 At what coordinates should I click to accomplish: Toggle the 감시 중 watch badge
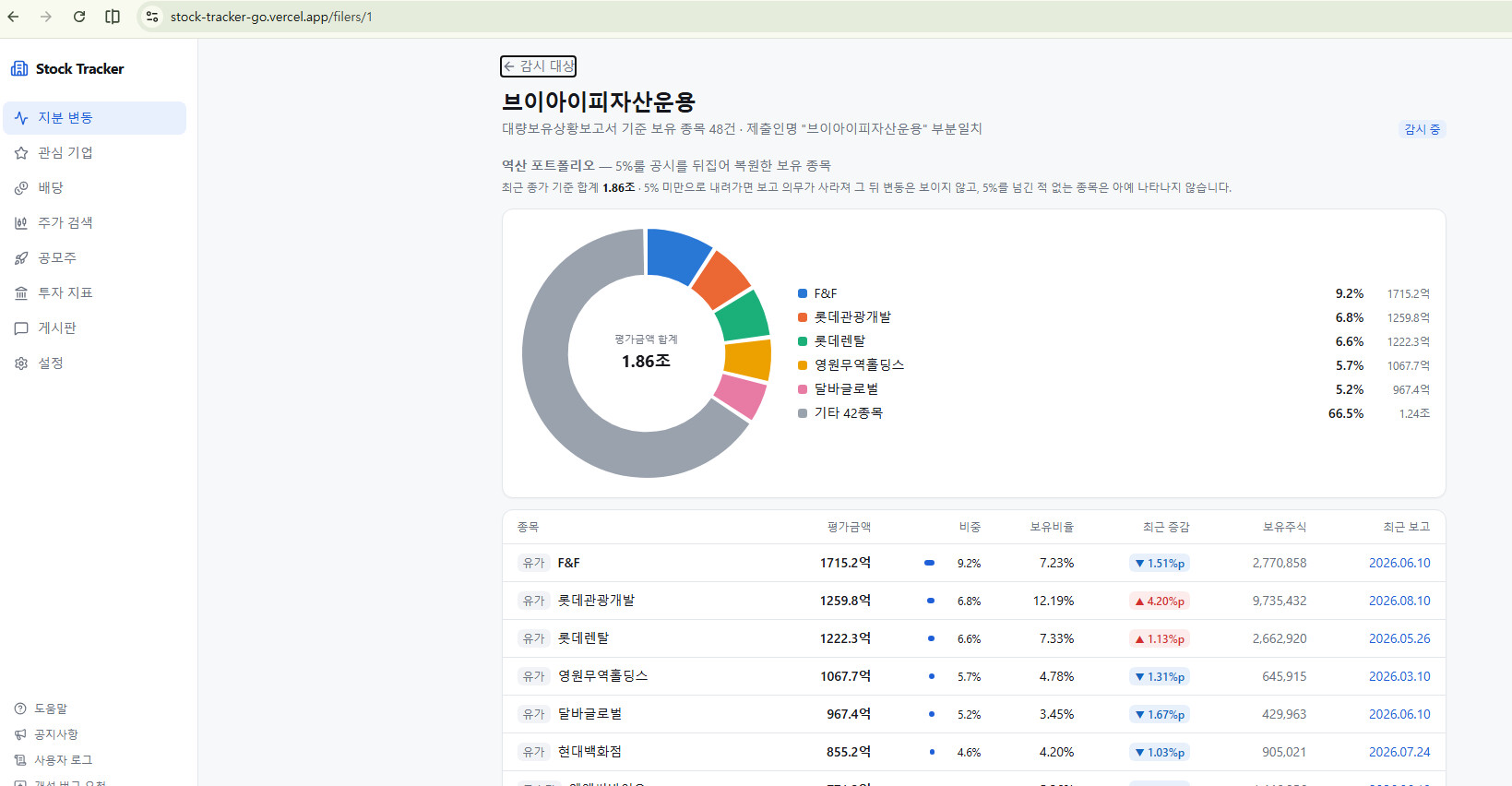click(1422, 129)
